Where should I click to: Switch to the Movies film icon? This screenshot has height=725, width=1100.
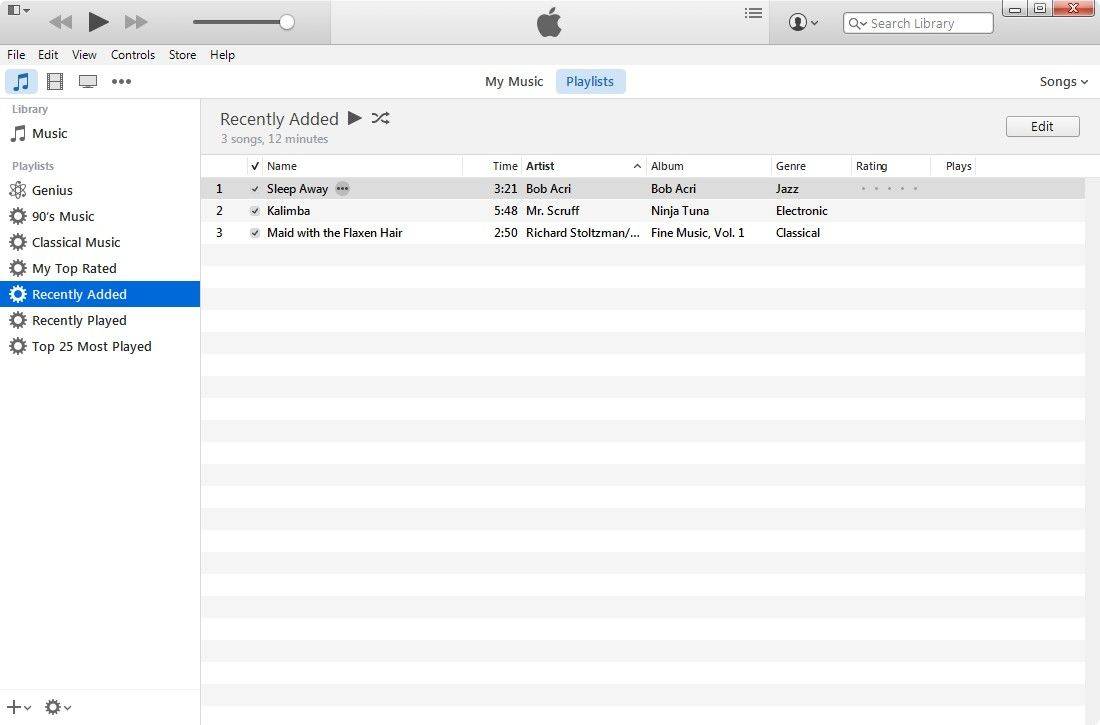coord(55,81)
